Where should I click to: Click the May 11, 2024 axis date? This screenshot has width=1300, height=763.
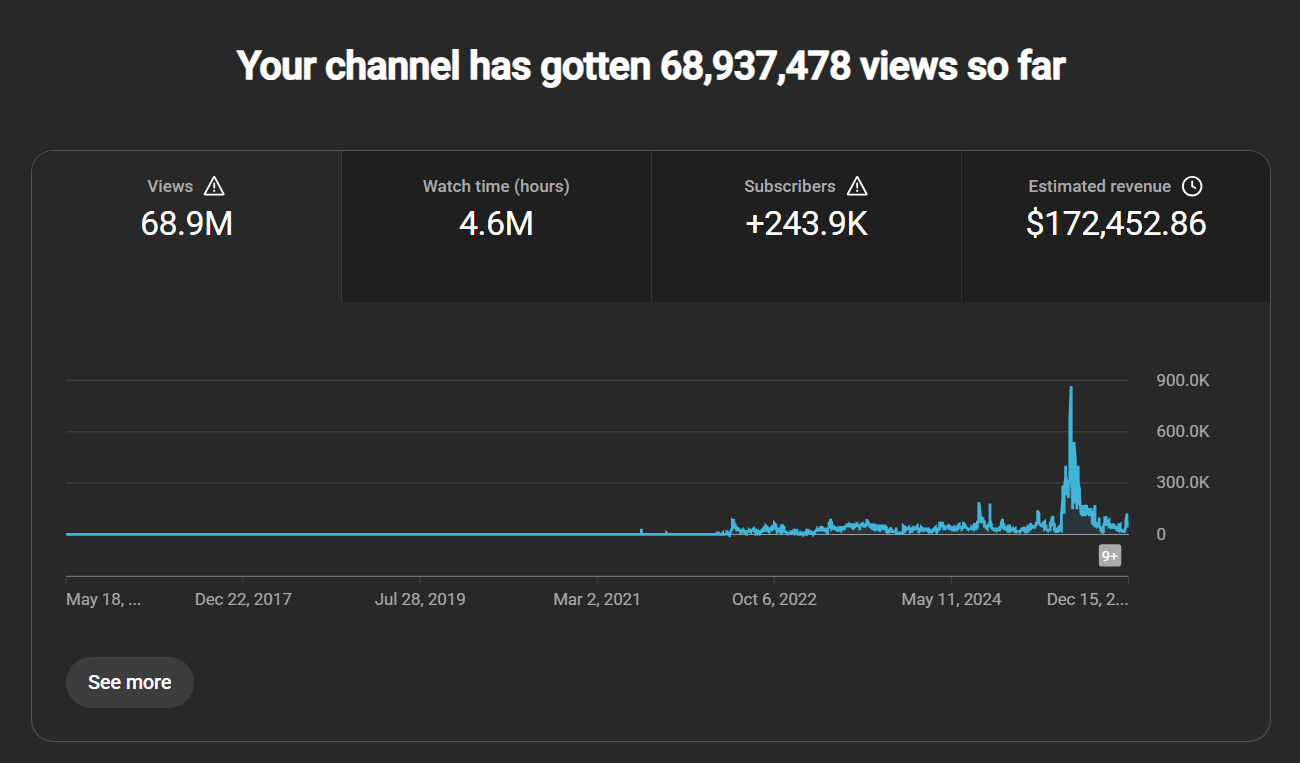(x=951, y=599)
